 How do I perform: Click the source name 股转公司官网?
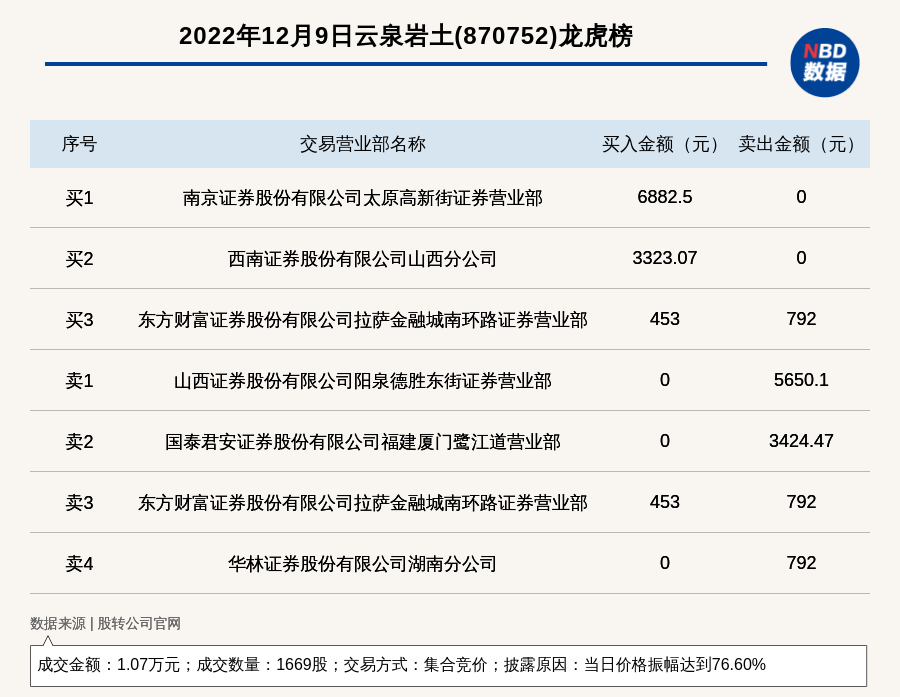coord(139,624)
